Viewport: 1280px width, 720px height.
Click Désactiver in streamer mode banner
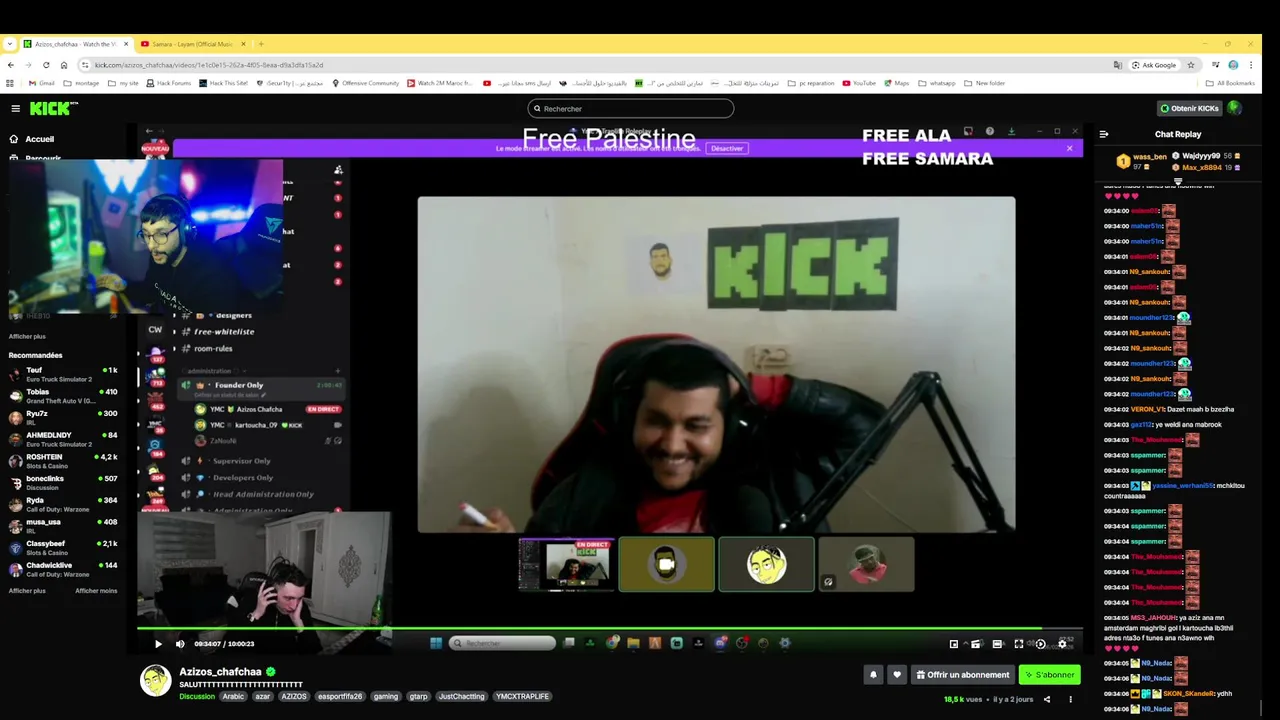727,148
